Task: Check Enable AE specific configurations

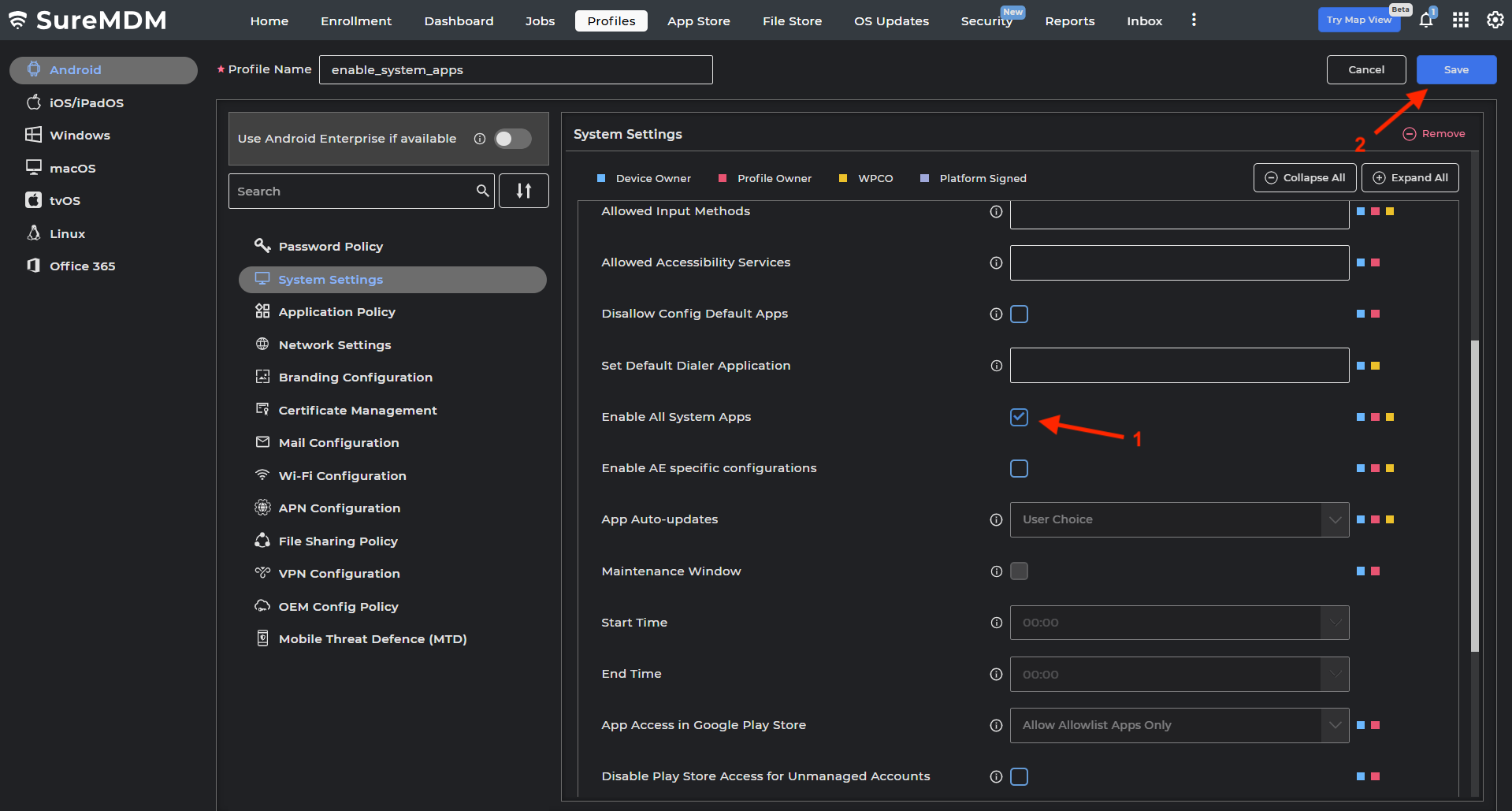Action: coord(1019,468)
